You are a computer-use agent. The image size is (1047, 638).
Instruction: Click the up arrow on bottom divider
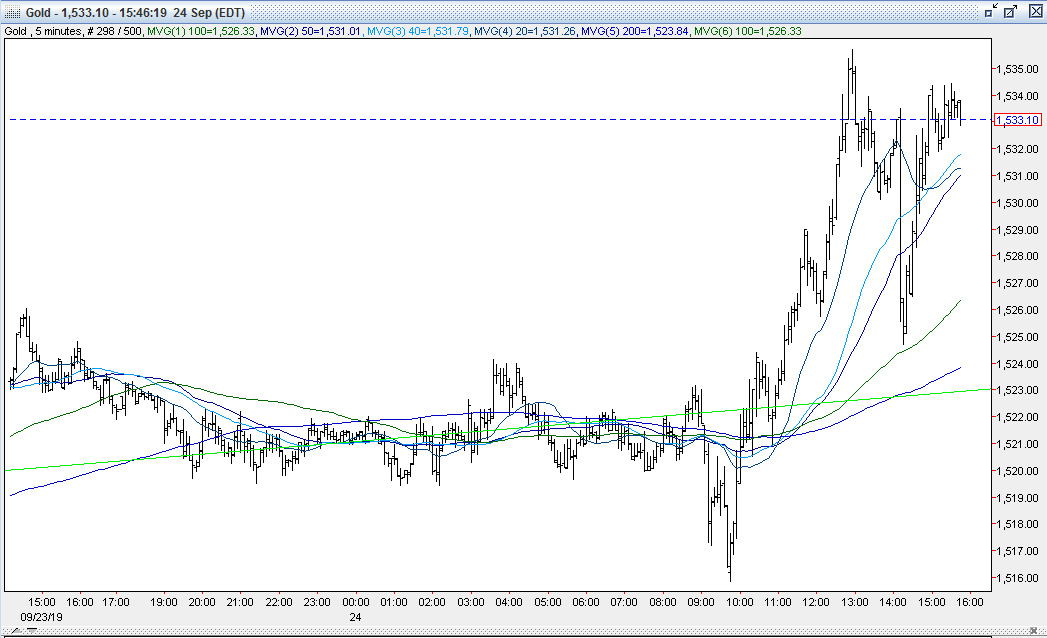[x=15, y=630]
